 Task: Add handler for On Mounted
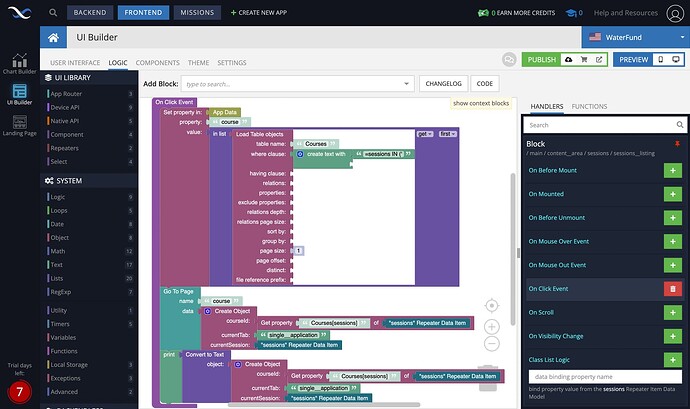pyautogui.click(x=673, y=194)
